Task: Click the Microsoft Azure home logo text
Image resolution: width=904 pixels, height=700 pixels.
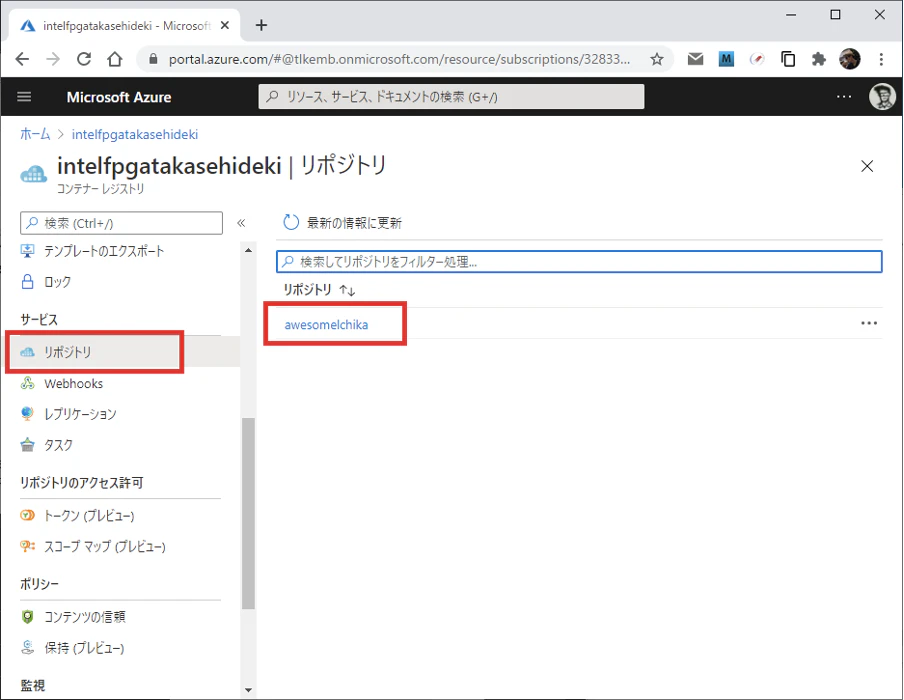Action: coord(119,97)
